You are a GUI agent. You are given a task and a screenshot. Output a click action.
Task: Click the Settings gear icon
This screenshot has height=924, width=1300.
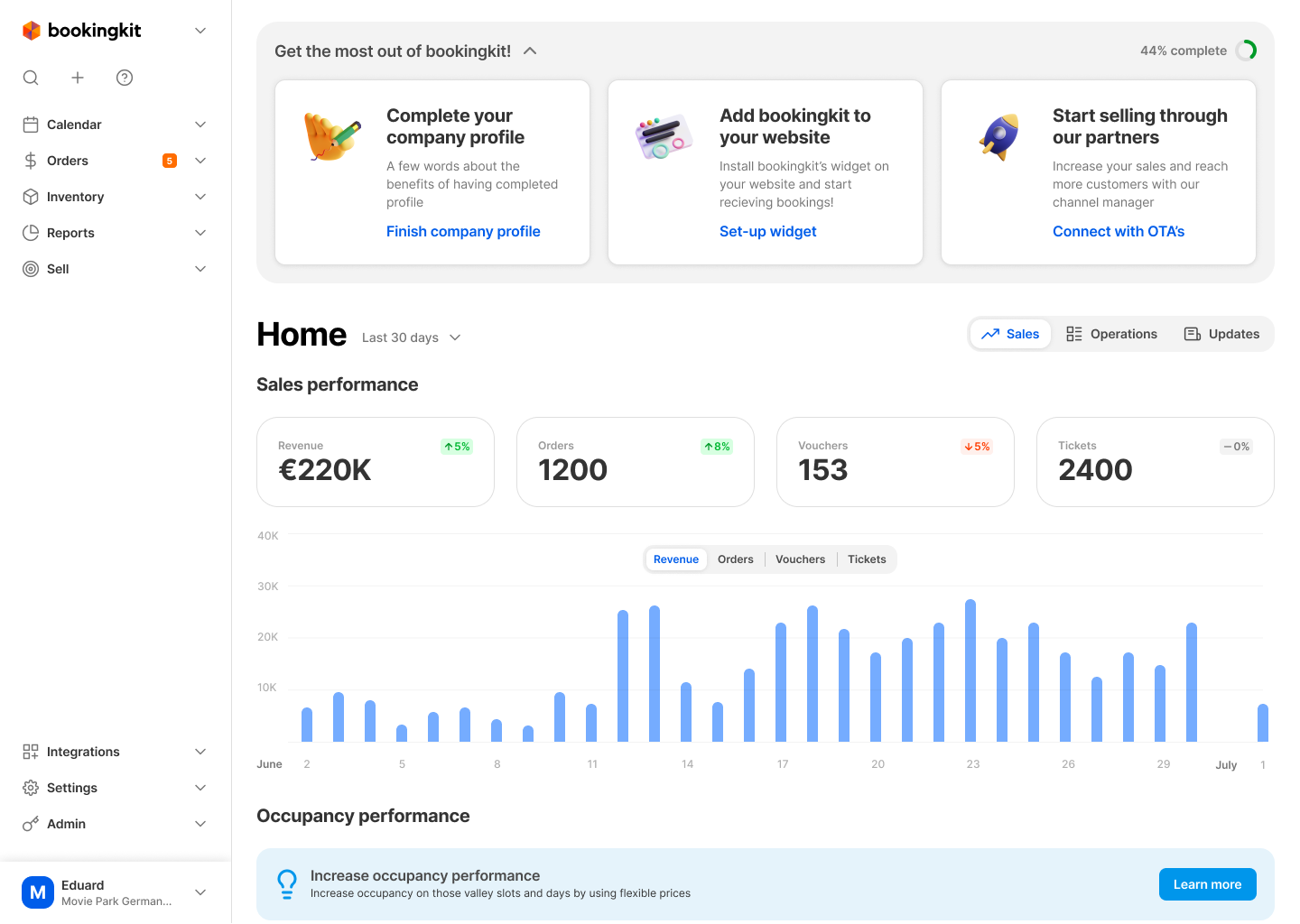[31, 788]
